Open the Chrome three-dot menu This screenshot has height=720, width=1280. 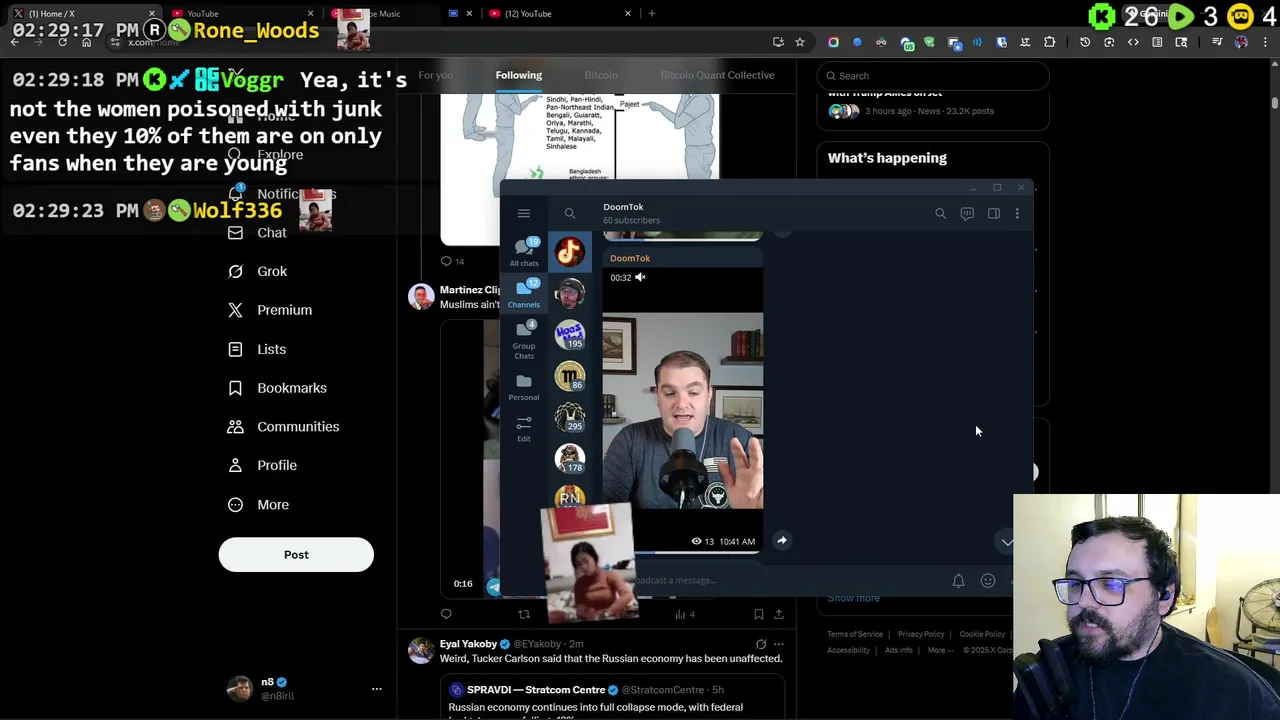[1266, 42]
